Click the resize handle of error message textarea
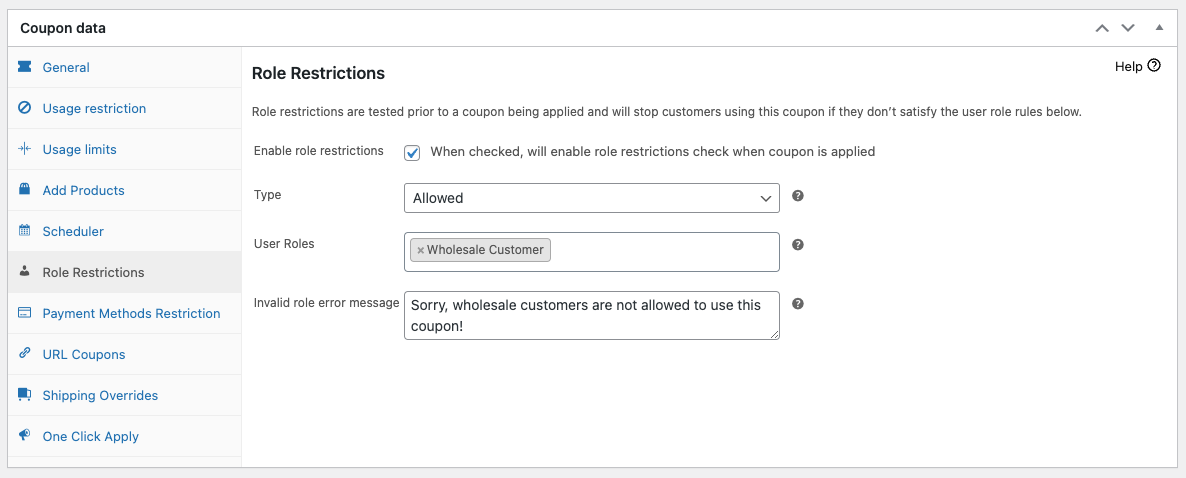The width and height of the screenshot is (1186, 478). [x=774, y=334]
